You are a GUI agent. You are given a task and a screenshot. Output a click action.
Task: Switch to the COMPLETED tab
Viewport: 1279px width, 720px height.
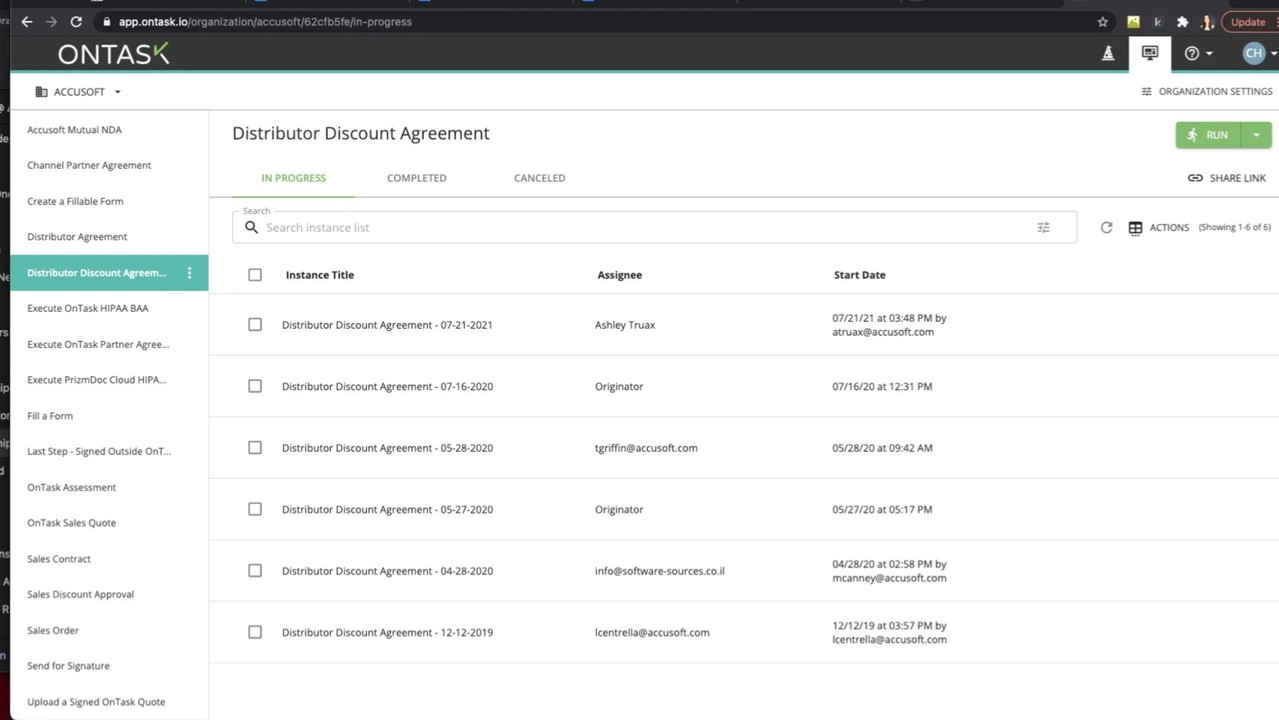pyautogui.click(x=416, y=178)
